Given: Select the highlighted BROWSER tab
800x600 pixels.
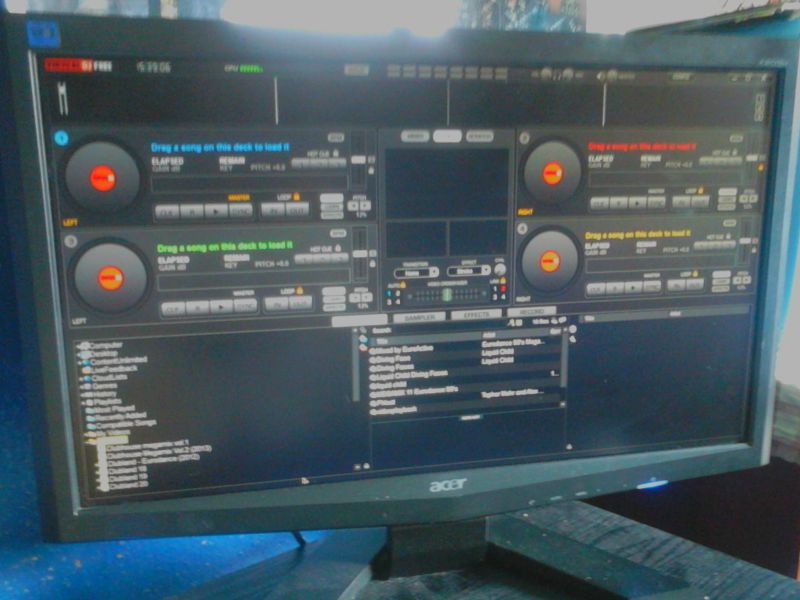Looking at the screenshot, I should (359, 320).
